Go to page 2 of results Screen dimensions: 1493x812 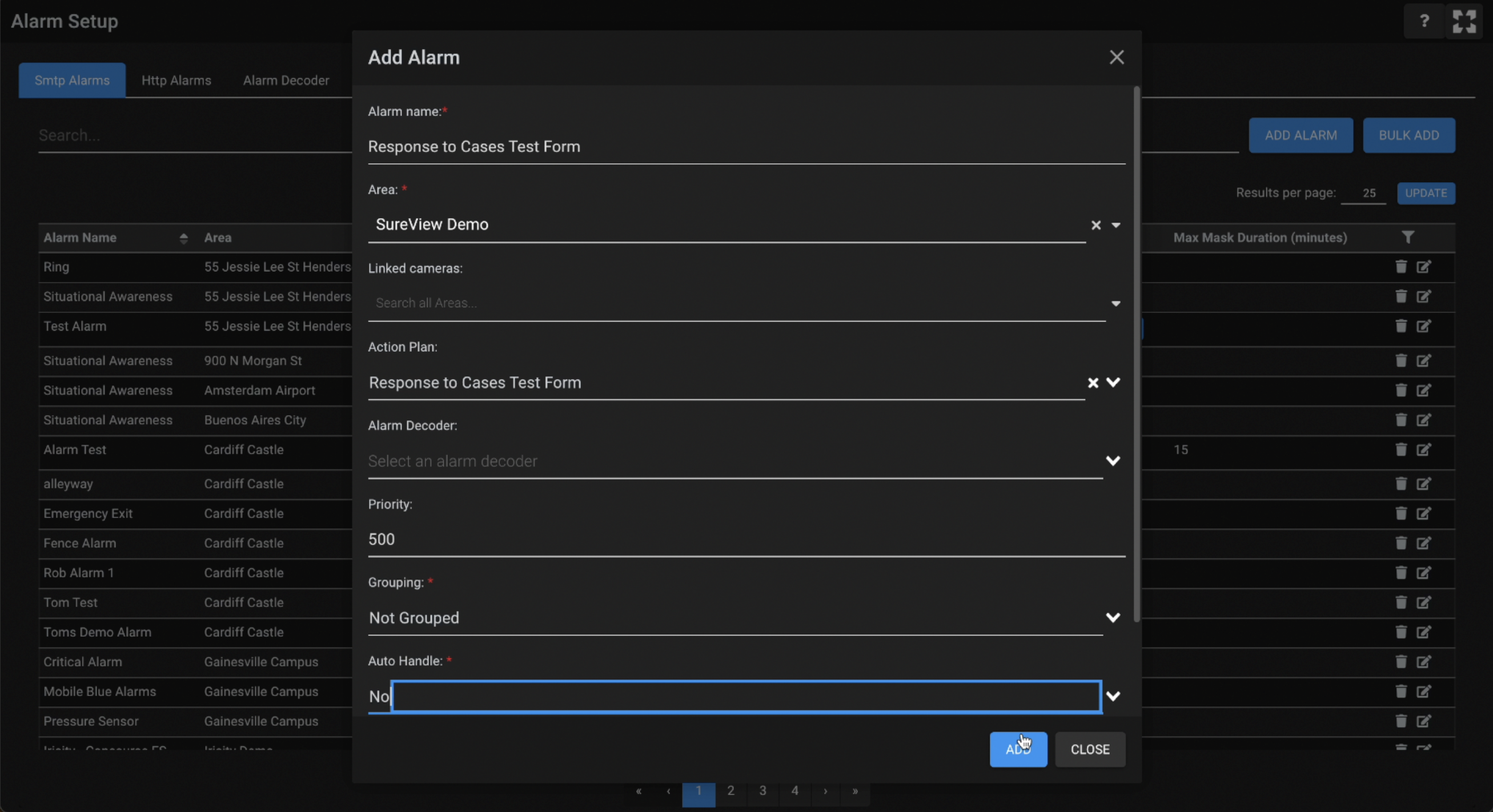[x=731, y=790]
